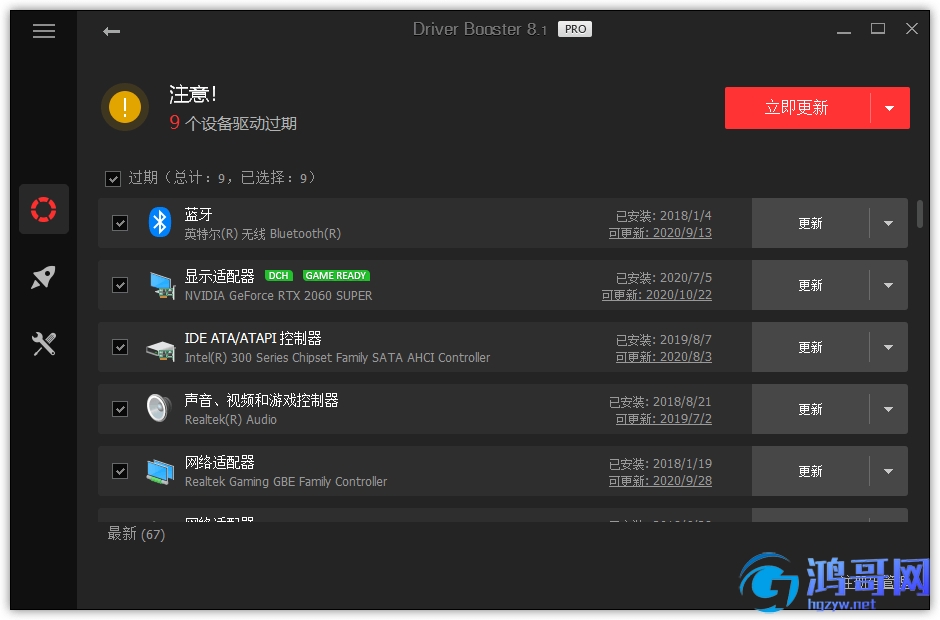Click the DCH badge

point(278,276)
